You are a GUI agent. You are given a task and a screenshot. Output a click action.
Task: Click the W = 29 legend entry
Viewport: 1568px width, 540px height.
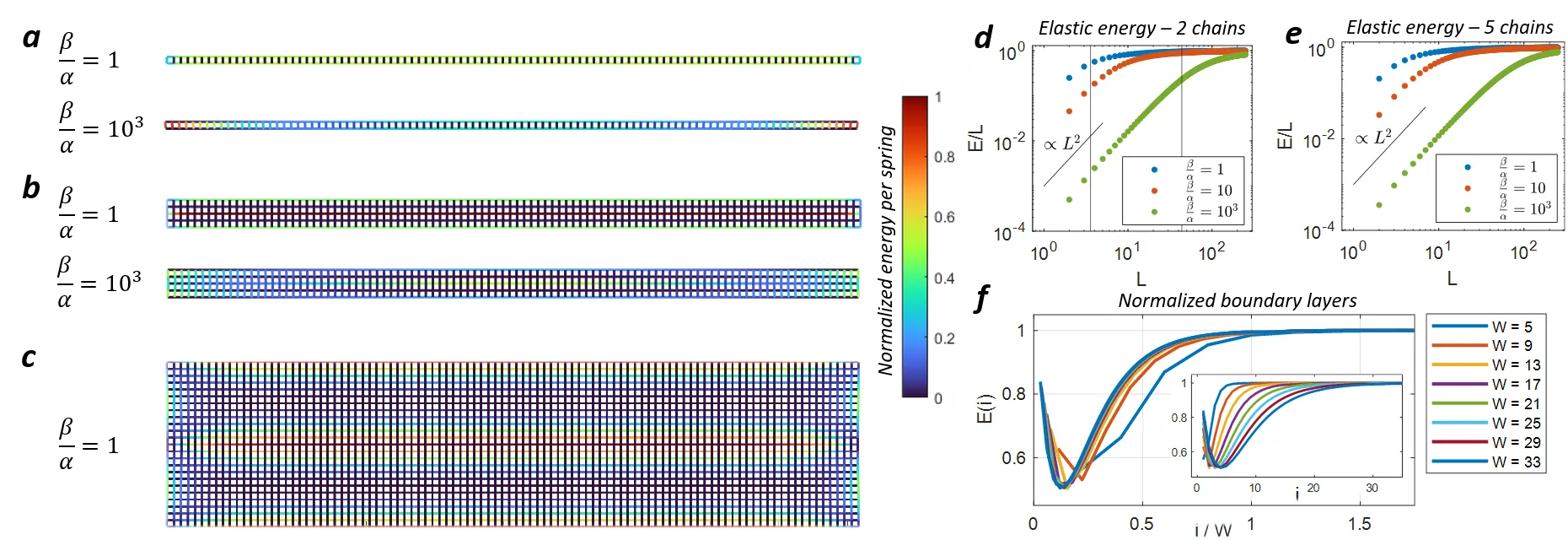pos(1487,442)
